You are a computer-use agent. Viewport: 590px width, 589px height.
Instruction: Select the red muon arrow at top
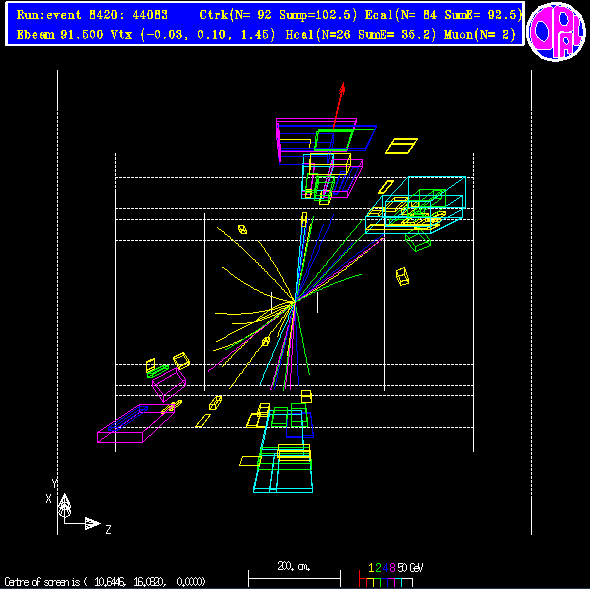tap(339, 106)
